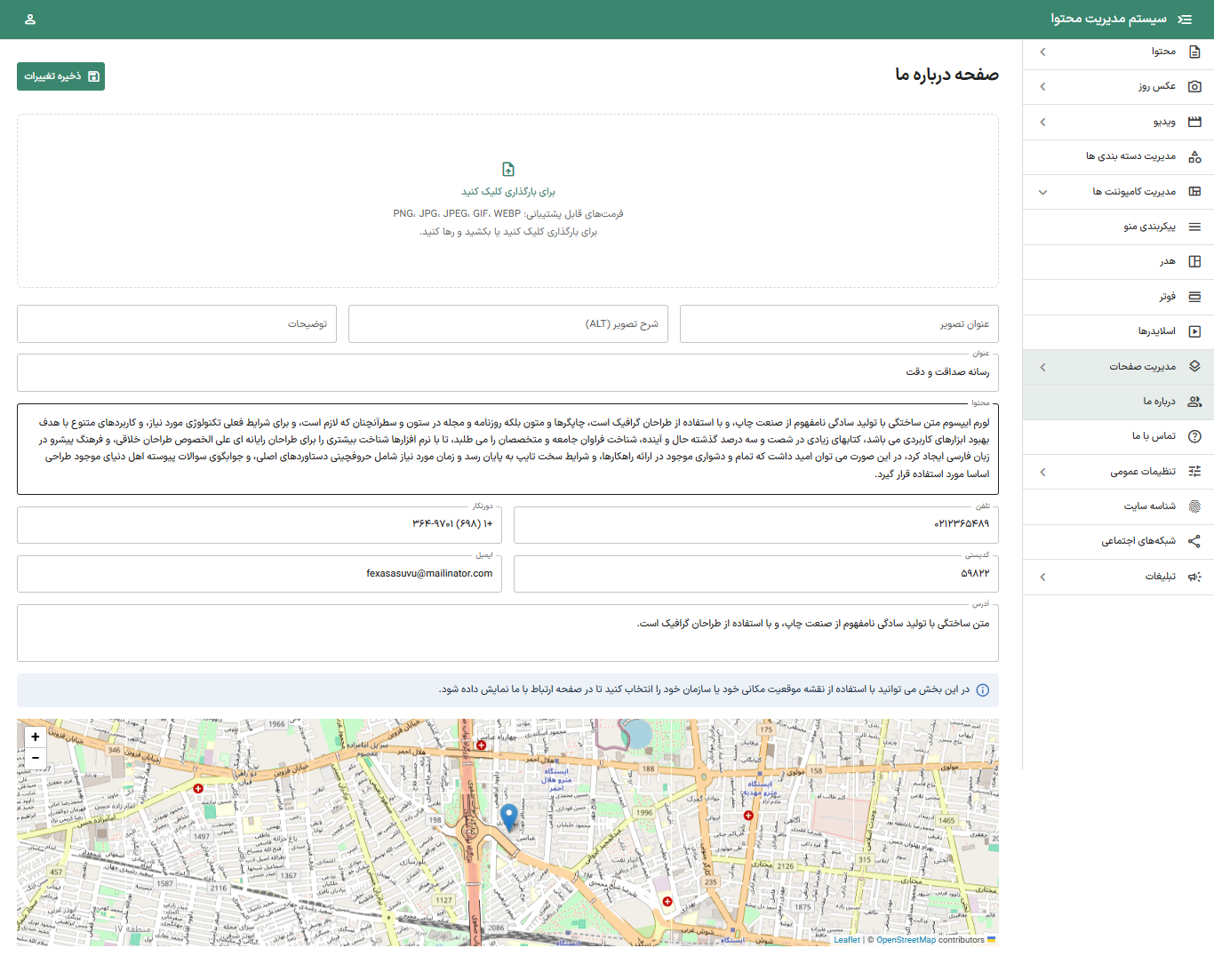Open the OpenStreetMap link
Image resolution: width=1214 pixels, height=980 pixels.
pyautogui.click(x=907, y=939)
